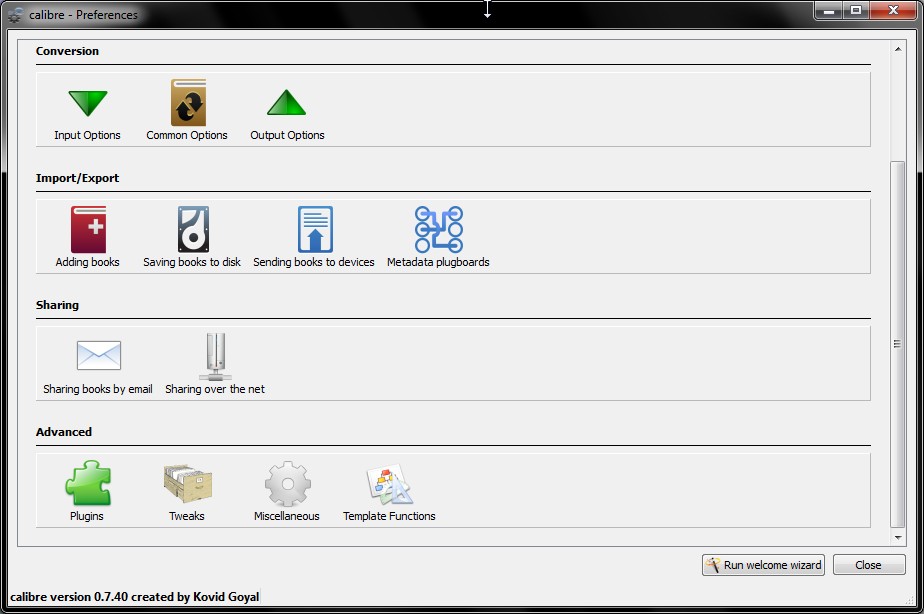Click the calibre version 0.7.40 status text

coord(134,596)
